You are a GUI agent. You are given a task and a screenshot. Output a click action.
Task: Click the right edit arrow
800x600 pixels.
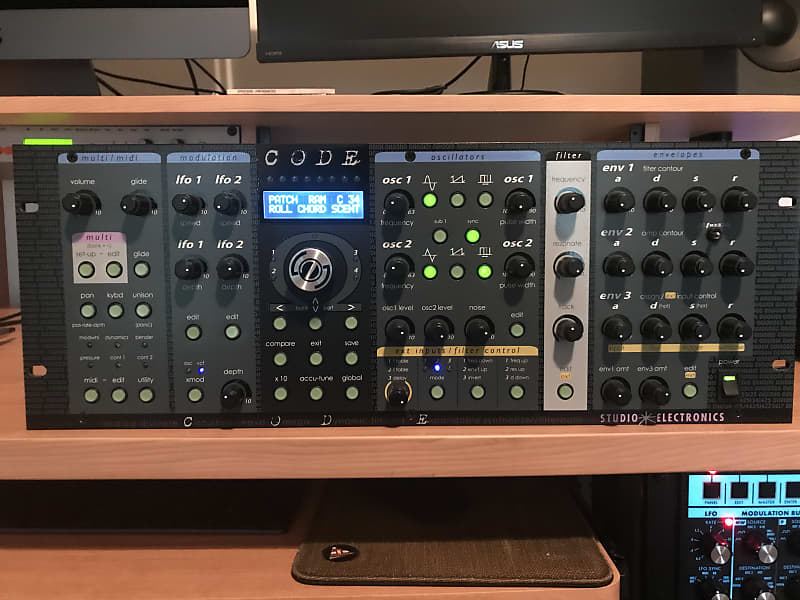351,307
